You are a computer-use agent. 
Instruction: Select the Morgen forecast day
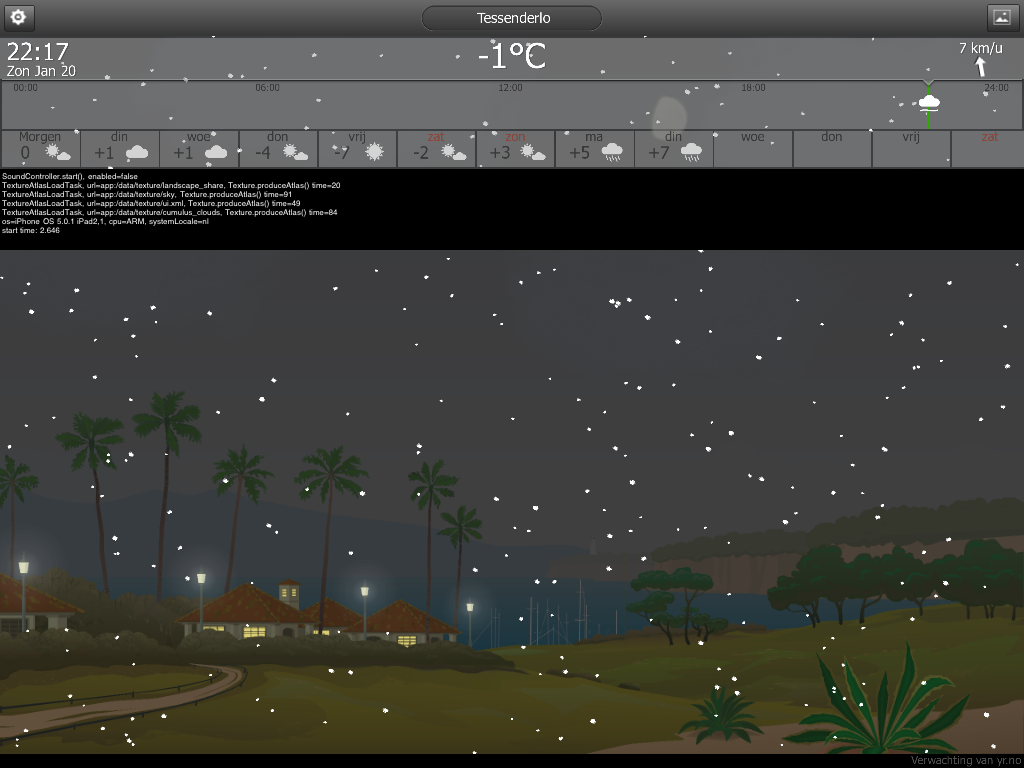click(41, 148)
